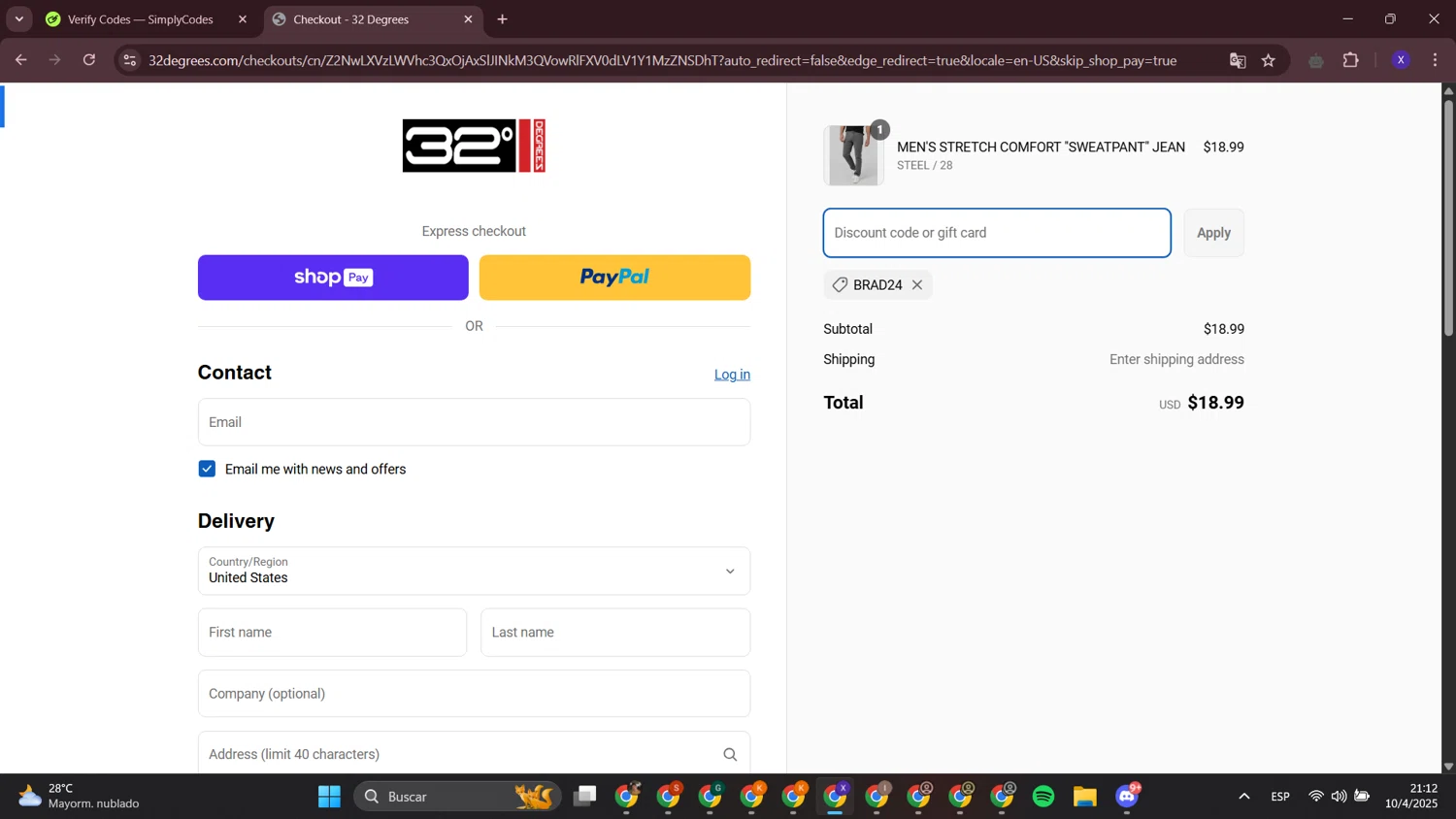1456x819 pixels.
Task: Open Google Translate icon in address bar
Action: click(x=1238, y=60)
